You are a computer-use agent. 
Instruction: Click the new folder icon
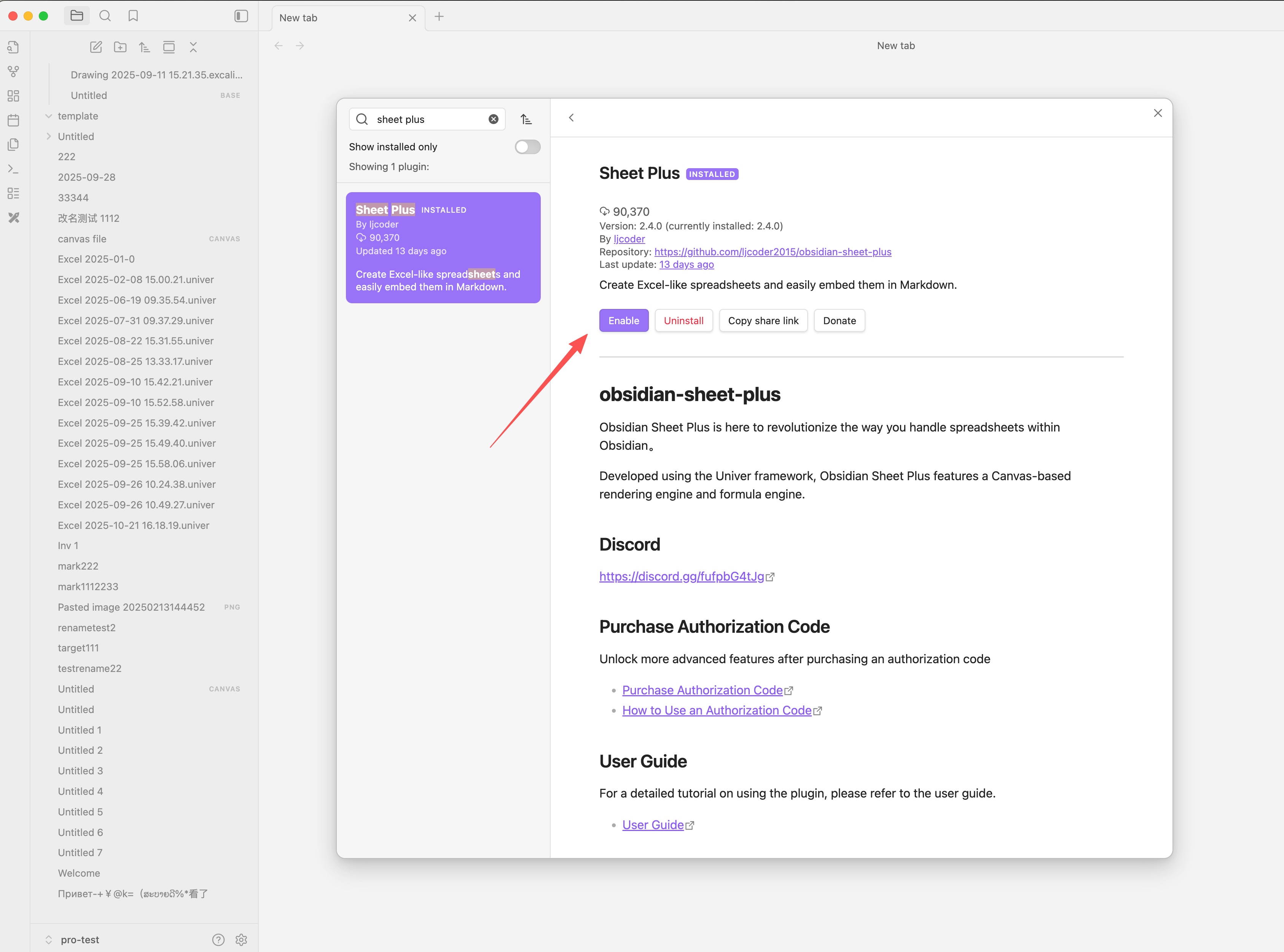coord(120,47)
